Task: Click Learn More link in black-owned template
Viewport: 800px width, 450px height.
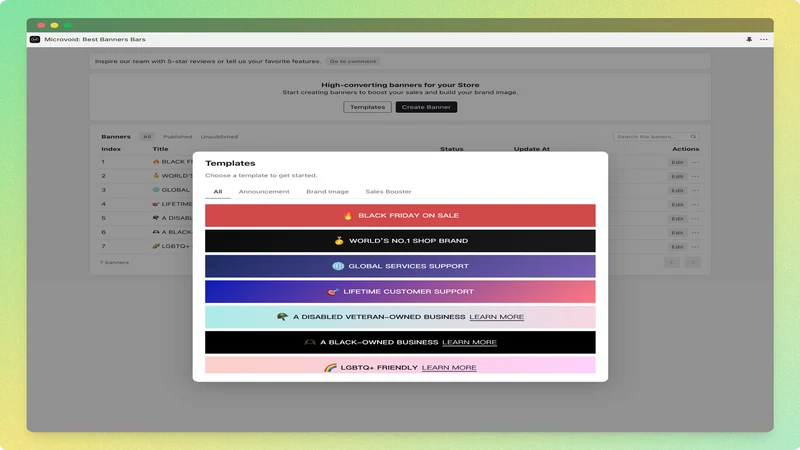Action: point(469,342)
